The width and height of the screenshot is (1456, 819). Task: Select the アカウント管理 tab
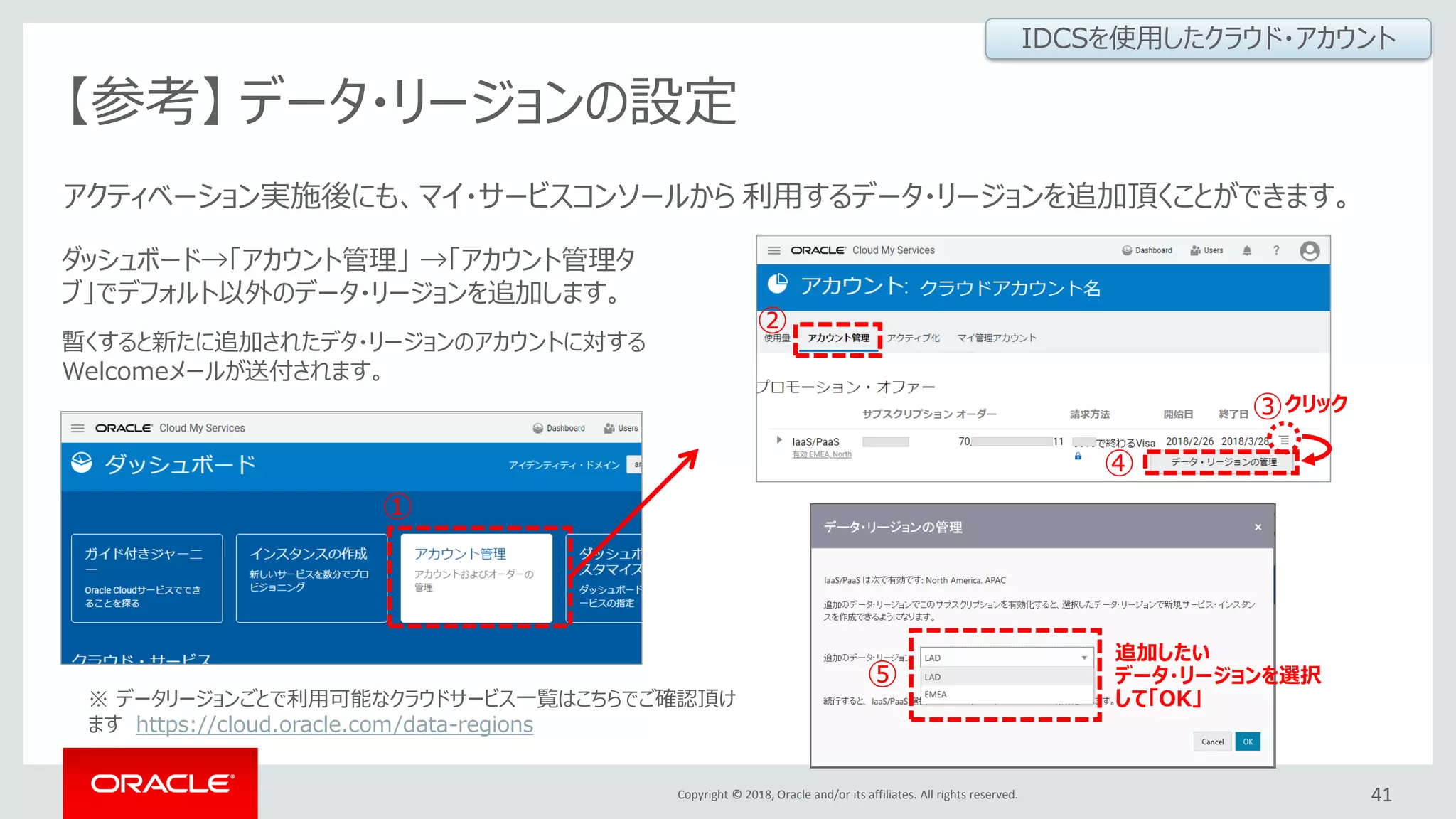(x=838, y=338)
